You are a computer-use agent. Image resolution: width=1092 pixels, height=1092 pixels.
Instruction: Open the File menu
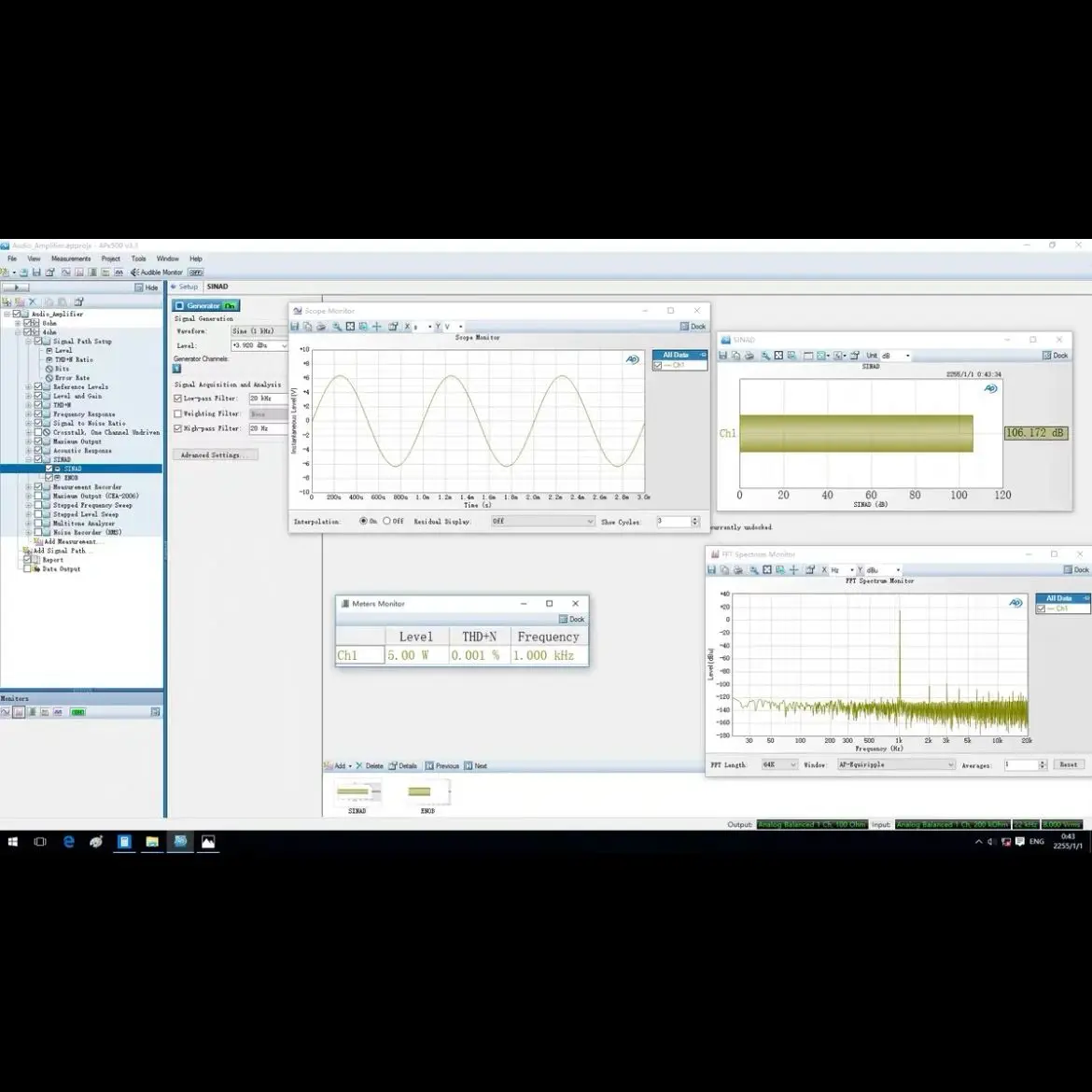tap(12, 259)
